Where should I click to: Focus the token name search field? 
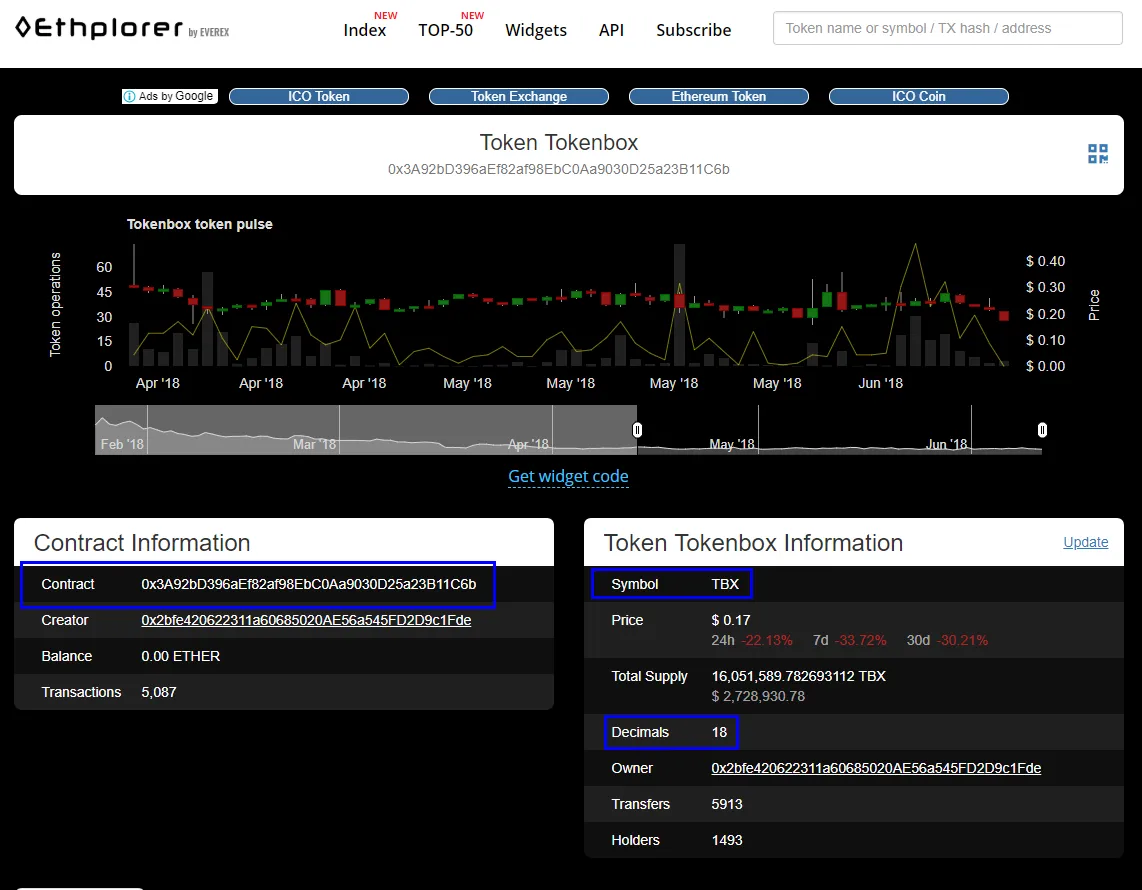pyautogui.click(x=948, y=28)
